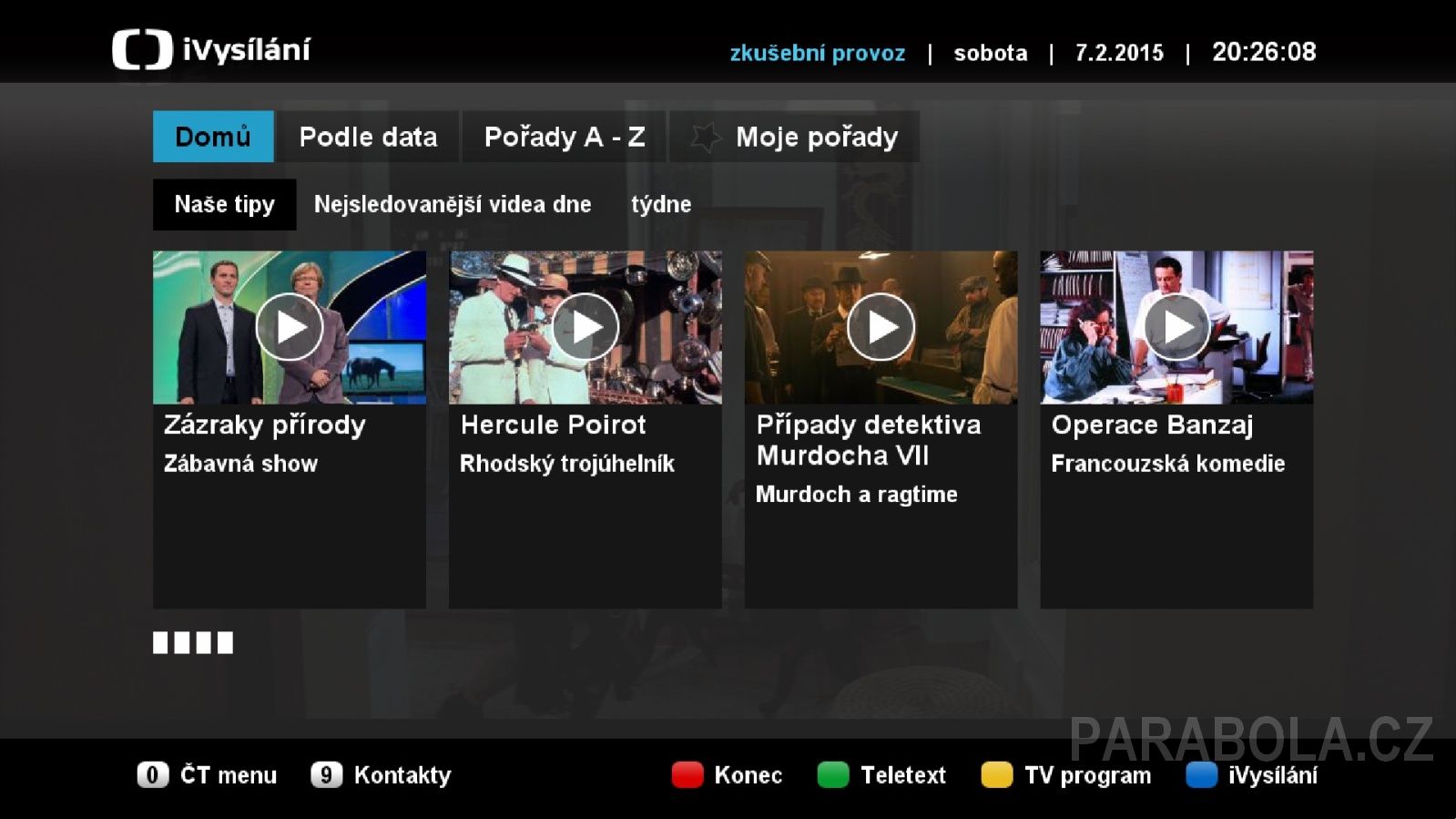This screenshot has height=819, width=1456.
Task: Click the last page indicator square
Action: coord(226,643)
